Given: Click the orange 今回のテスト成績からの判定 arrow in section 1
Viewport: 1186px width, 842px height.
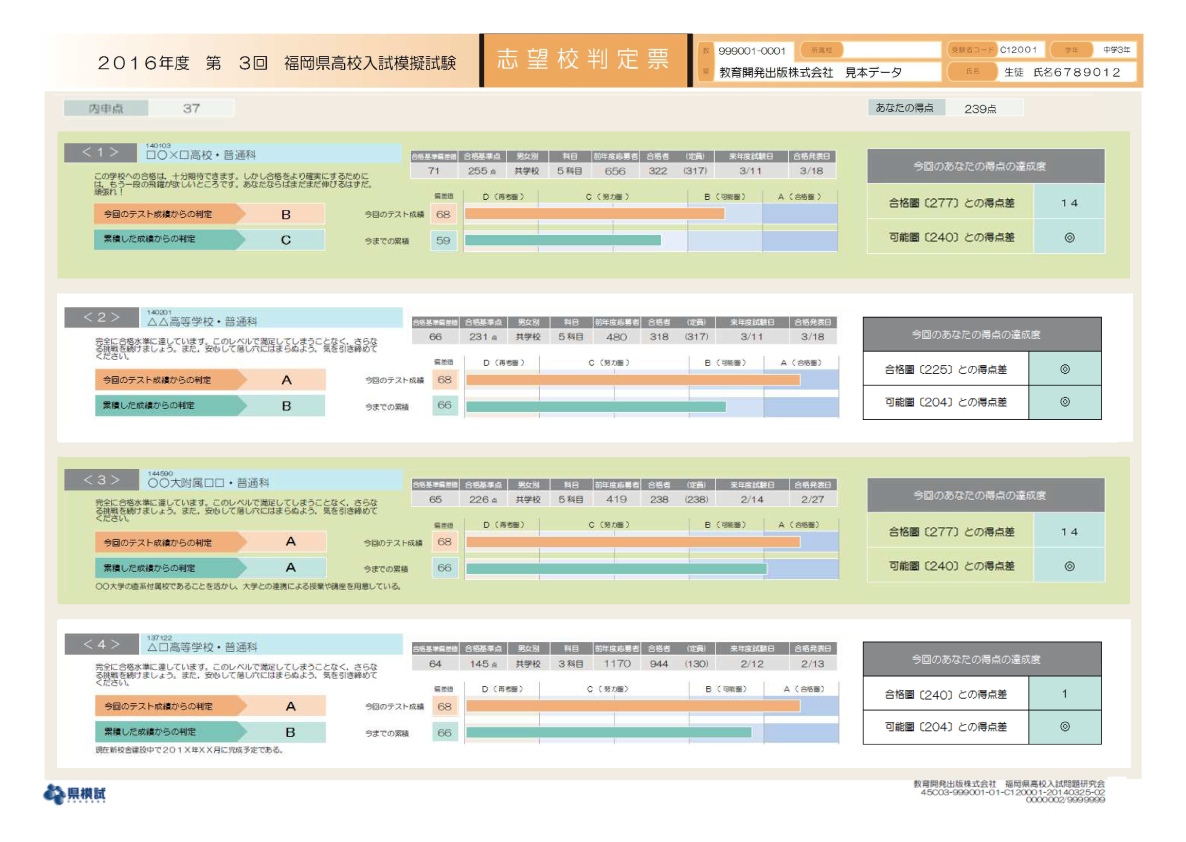Looking at the screenshot, I should [168, 214].
